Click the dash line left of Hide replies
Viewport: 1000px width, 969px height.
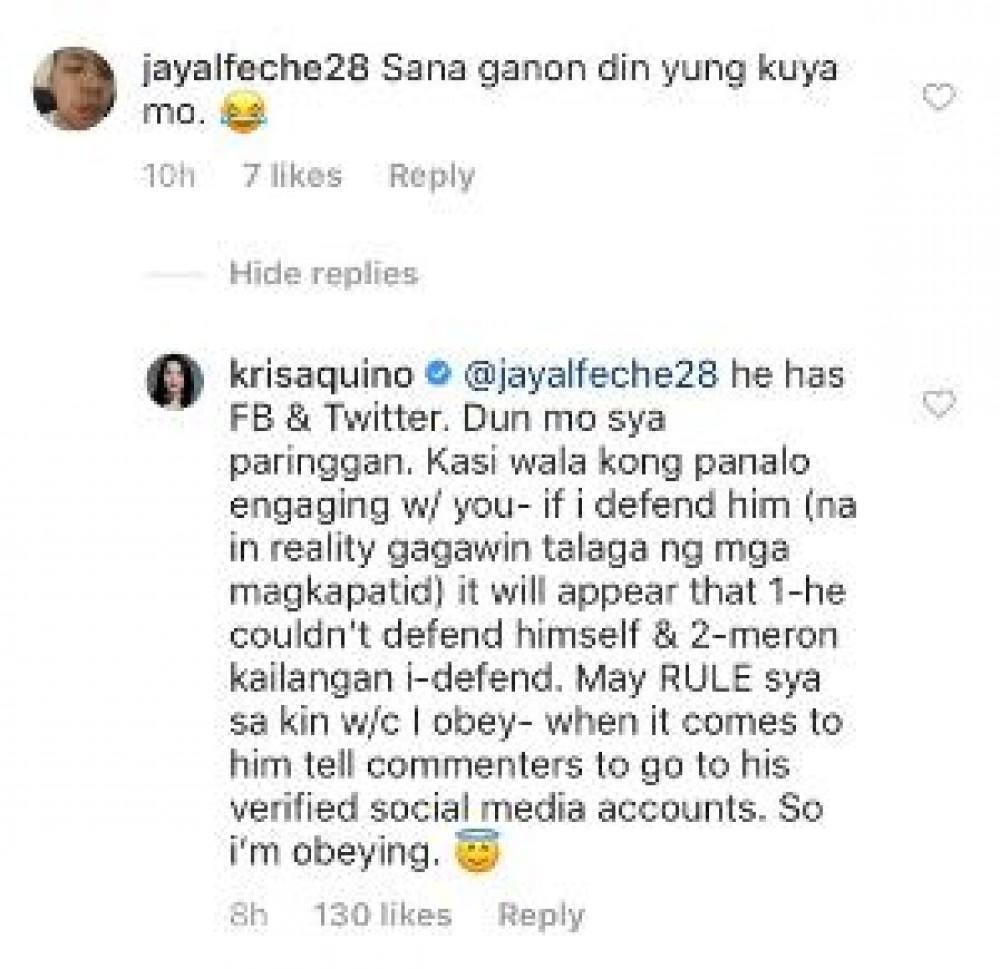(x=173, y=275)
